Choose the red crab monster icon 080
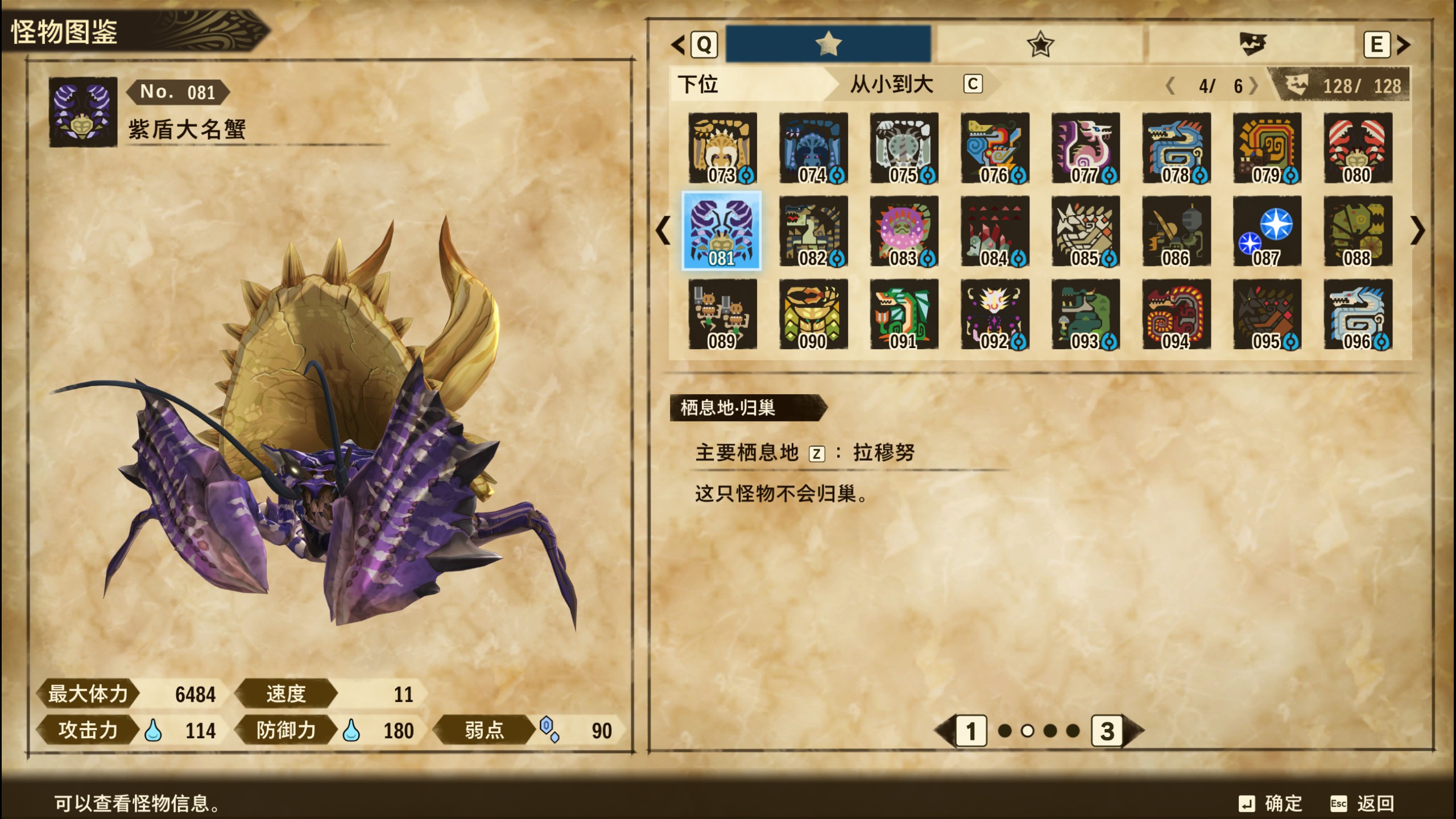 (1358, 148)
